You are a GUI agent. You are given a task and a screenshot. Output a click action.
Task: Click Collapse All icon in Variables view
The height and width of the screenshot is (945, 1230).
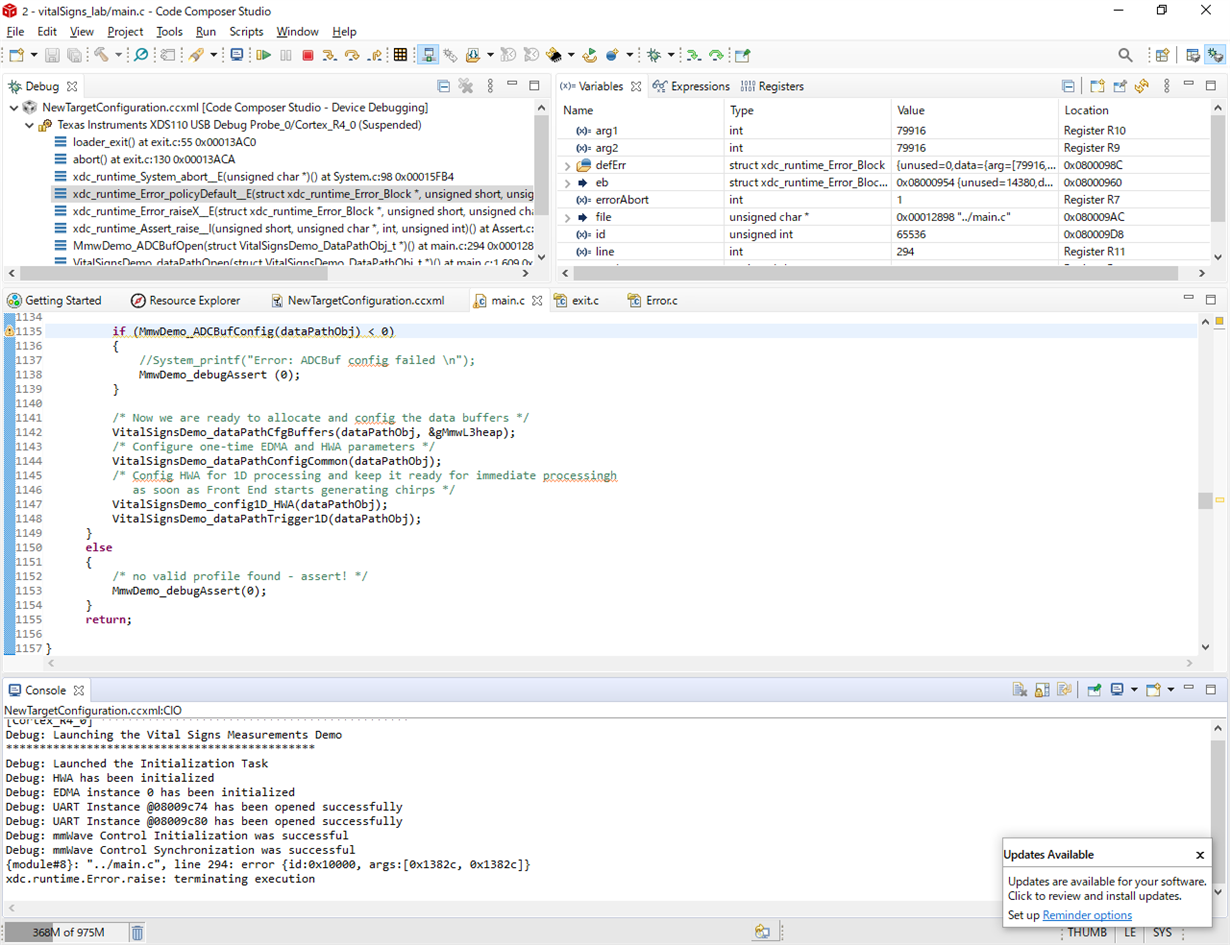1068,86
